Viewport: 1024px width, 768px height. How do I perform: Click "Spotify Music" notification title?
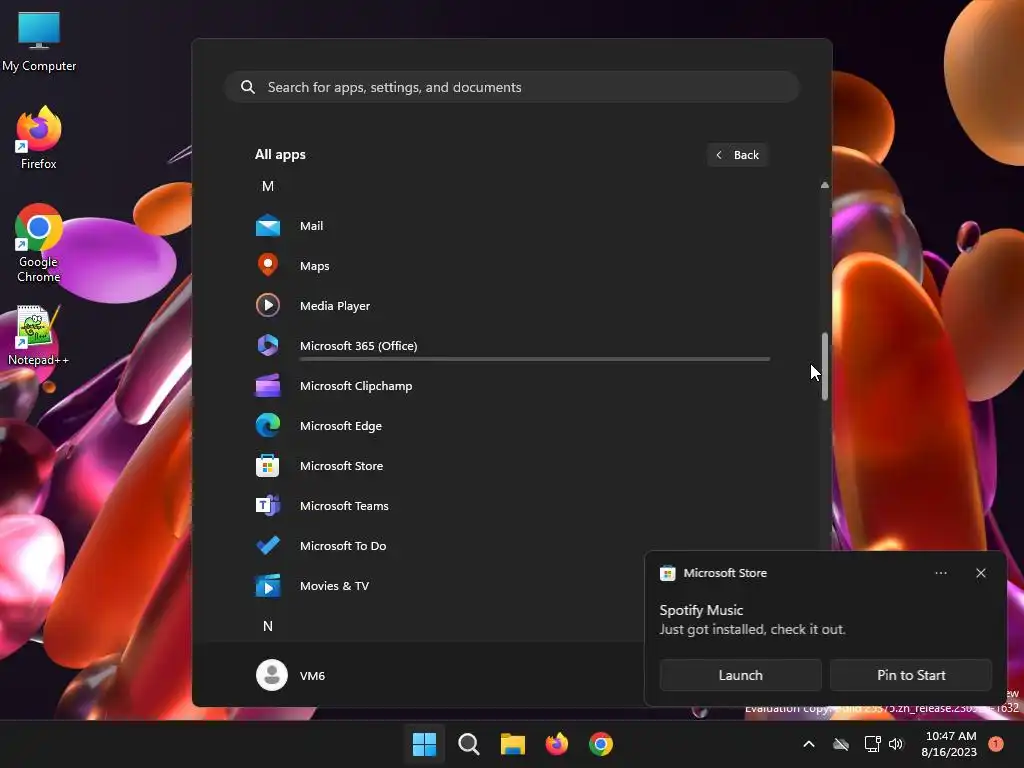point(701,610)
